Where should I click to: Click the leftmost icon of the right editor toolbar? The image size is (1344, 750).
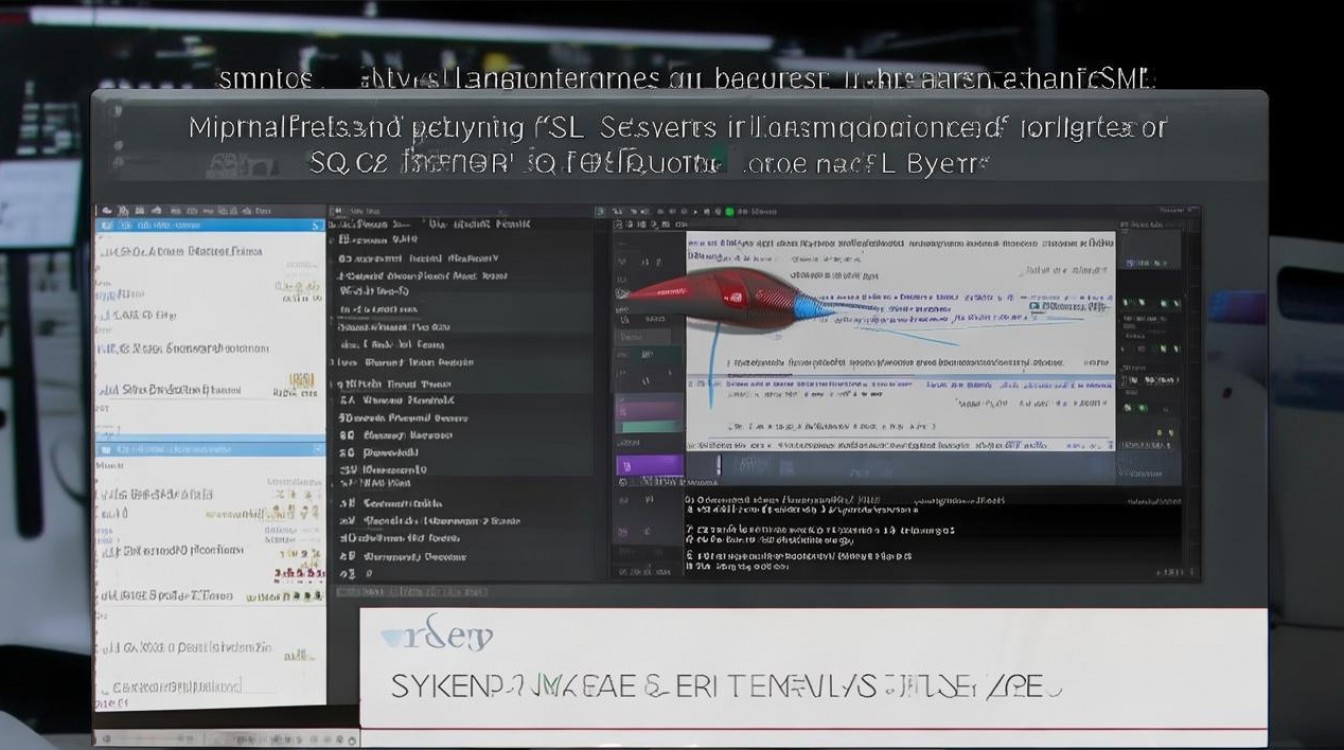(599, 212)
